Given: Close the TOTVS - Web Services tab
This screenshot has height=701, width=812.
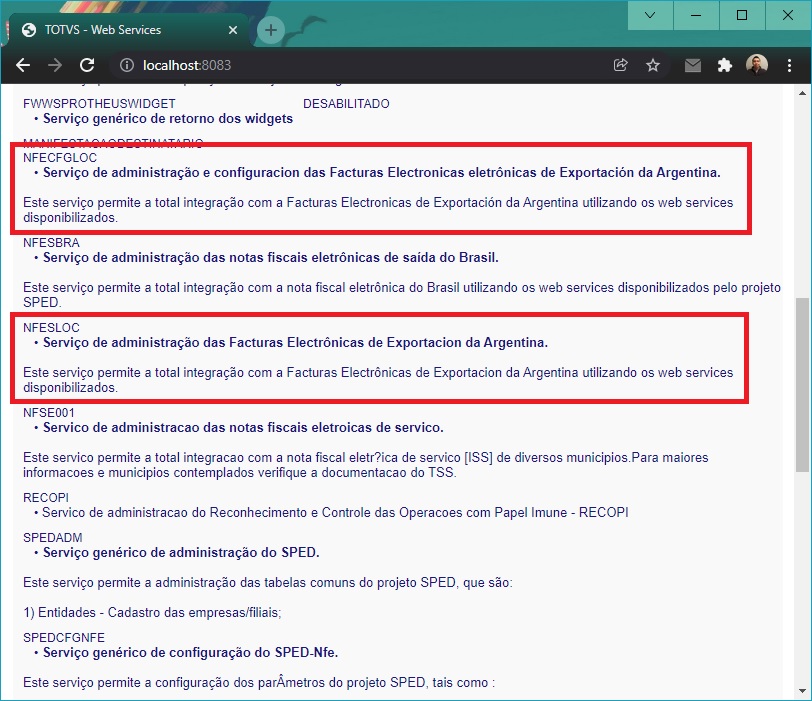Looking at the screenshot, I should (x=233, y=30).
